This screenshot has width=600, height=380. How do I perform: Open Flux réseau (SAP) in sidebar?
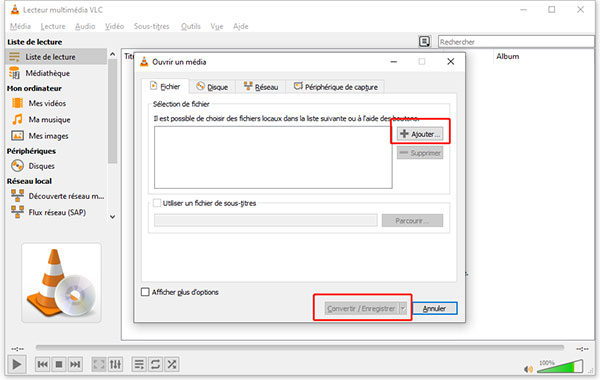[x=56, y=212]
